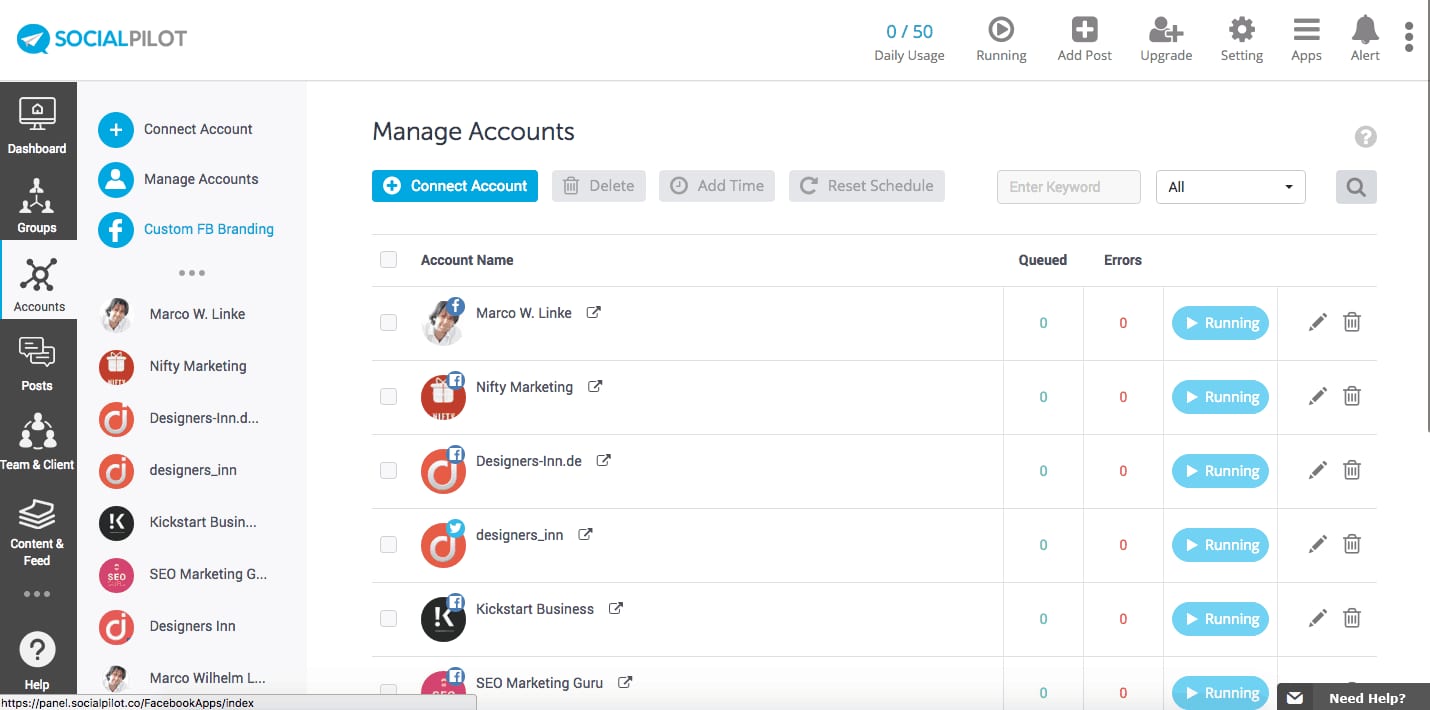Click the SocialPilot logo

(102, 40)
